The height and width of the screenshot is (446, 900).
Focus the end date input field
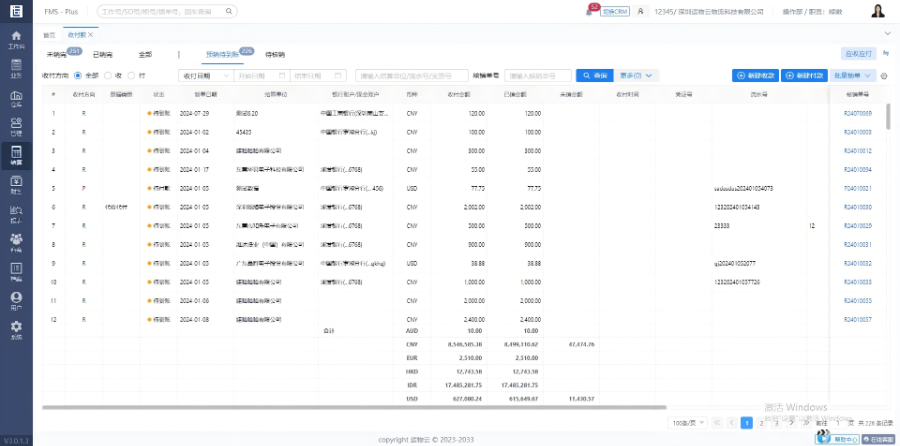pyautogui.click(x=319, y=75)
